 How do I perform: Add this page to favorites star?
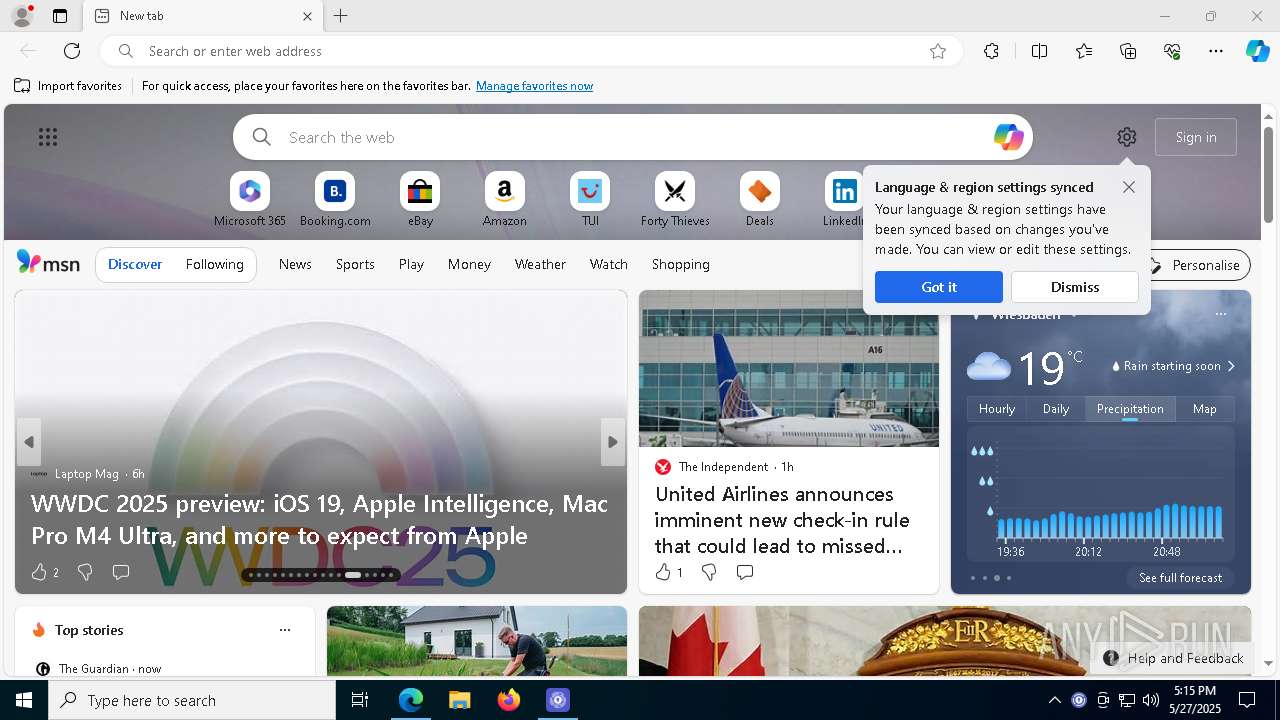point(938,51)
